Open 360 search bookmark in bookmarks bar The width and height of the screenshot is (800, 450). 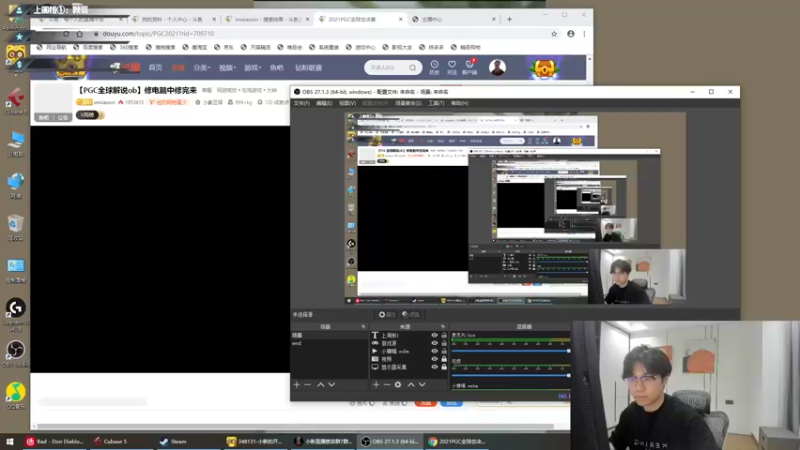[x=124, y=47]
